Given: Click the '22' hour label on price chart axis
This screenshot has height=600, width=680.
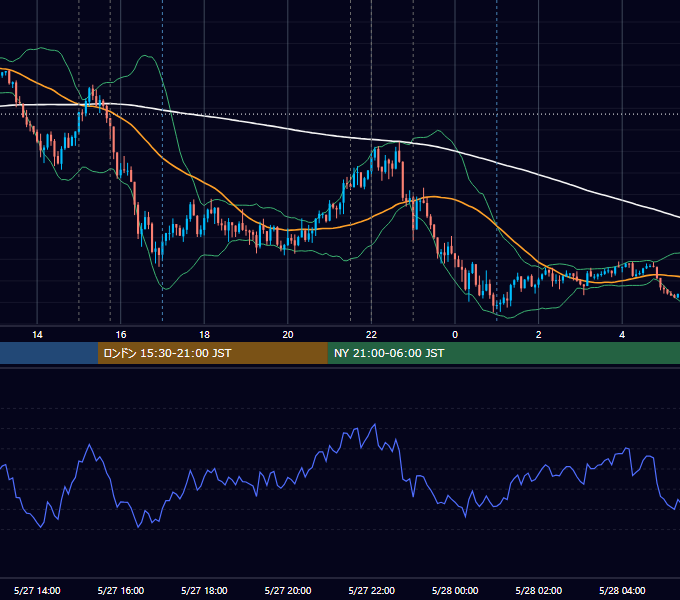Looking at the screenshot, I should pyautogui.click(x=371, y=335).
